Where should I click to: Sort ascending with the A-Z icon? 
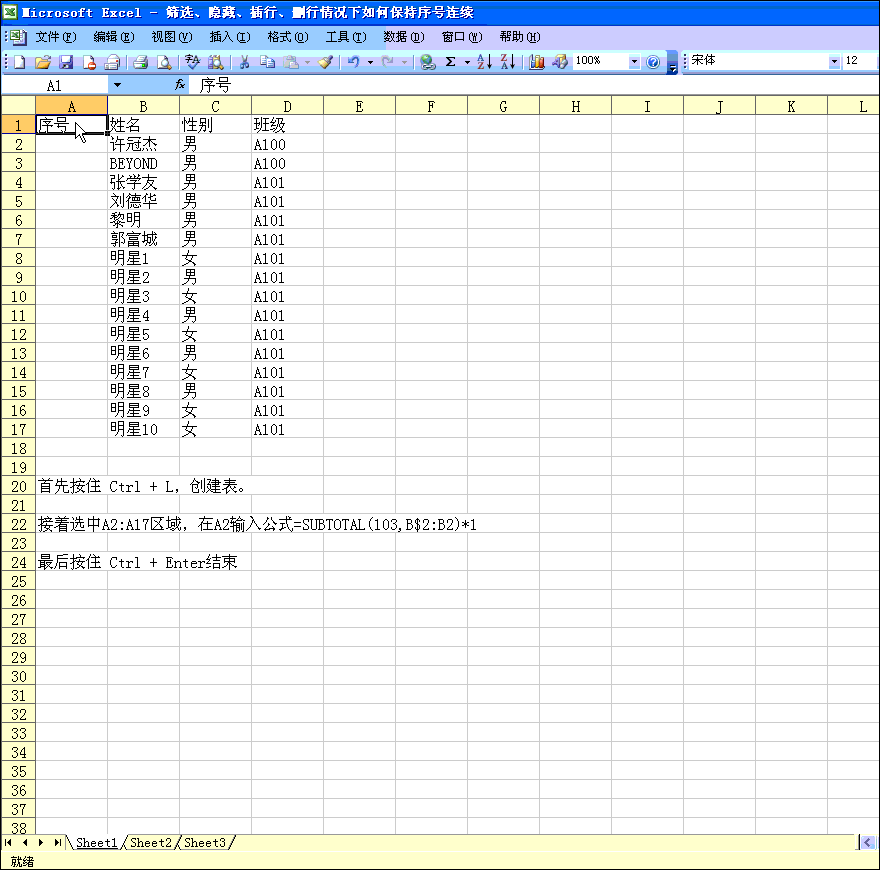pyautogui.click(x=484, y=62)
